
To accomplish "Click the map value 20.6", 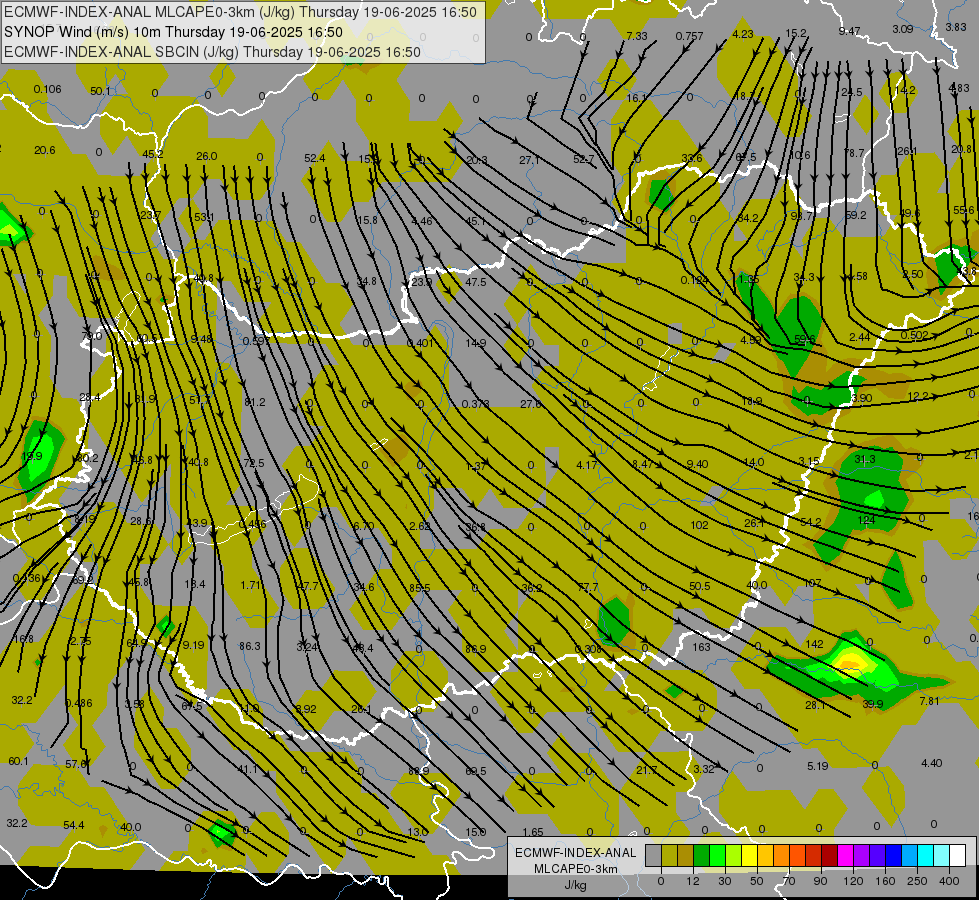I will click(44, 151).
